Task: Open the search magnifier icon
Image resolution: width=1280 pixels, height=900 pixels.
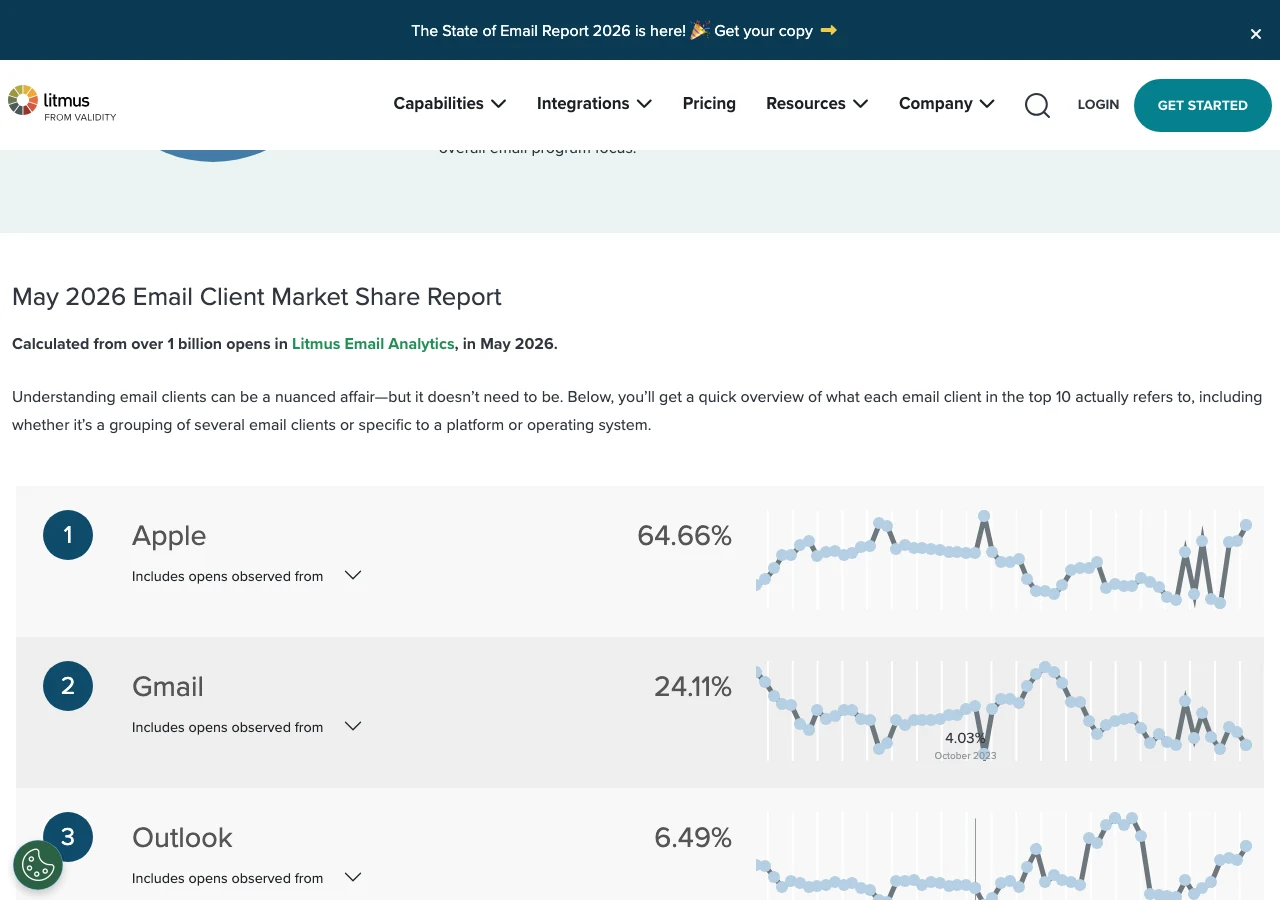Action: (1037, 105)
